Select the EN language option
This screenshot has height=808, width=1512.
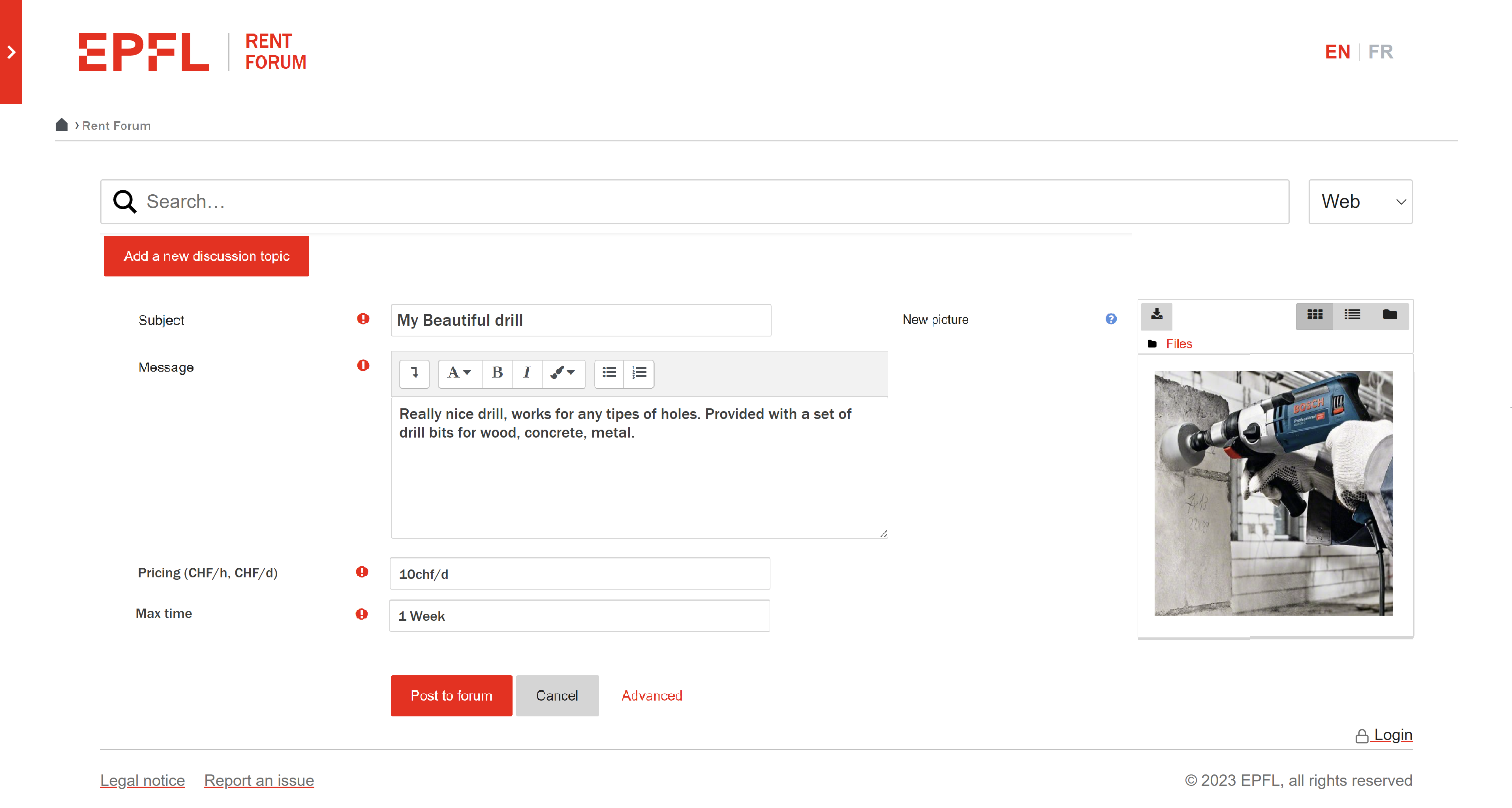1337,52
